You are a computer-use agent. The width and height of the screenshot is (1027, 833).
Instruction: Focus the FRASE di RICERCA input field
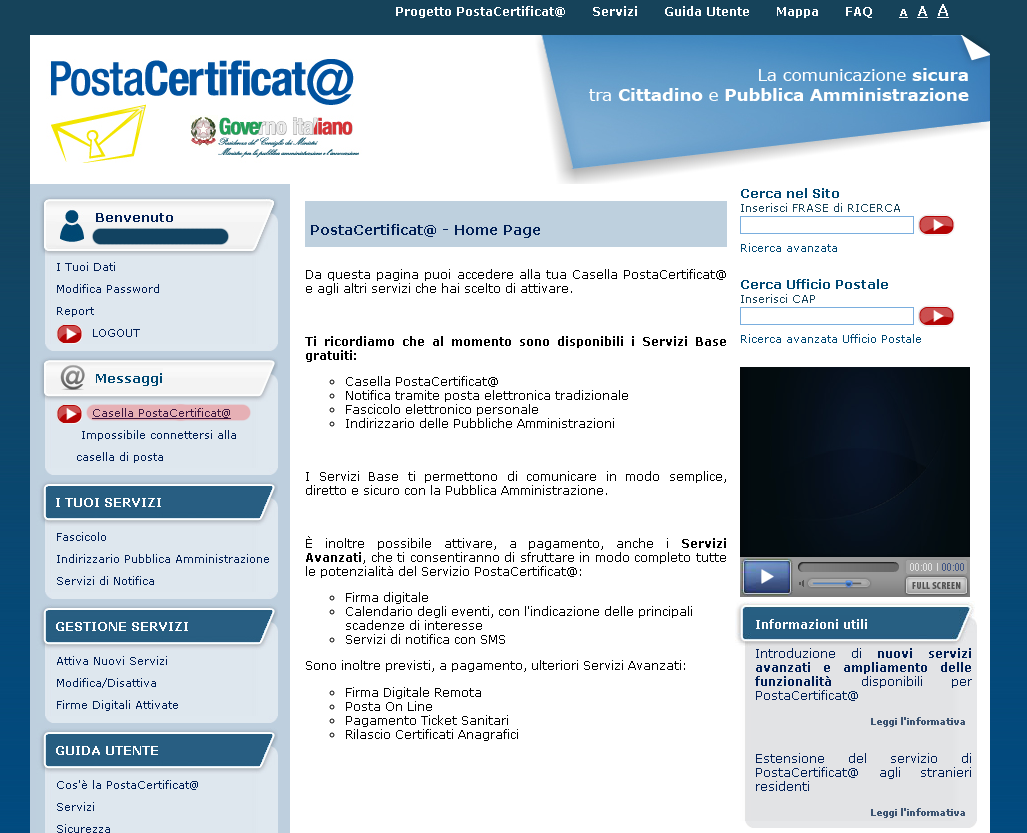tap(827, 225)
